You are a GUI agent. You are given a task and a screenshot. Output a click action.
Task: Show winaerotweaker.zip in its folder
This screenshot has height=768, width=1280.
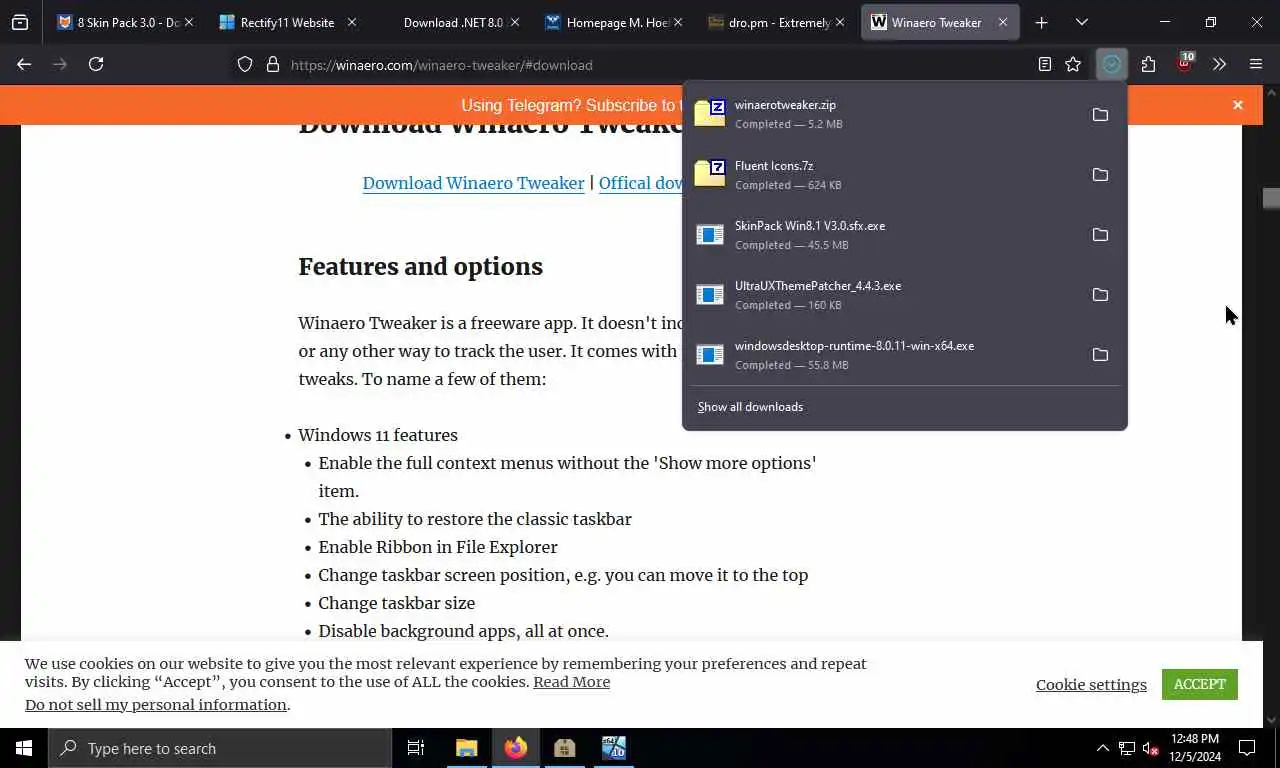[x=1100, y=115]
